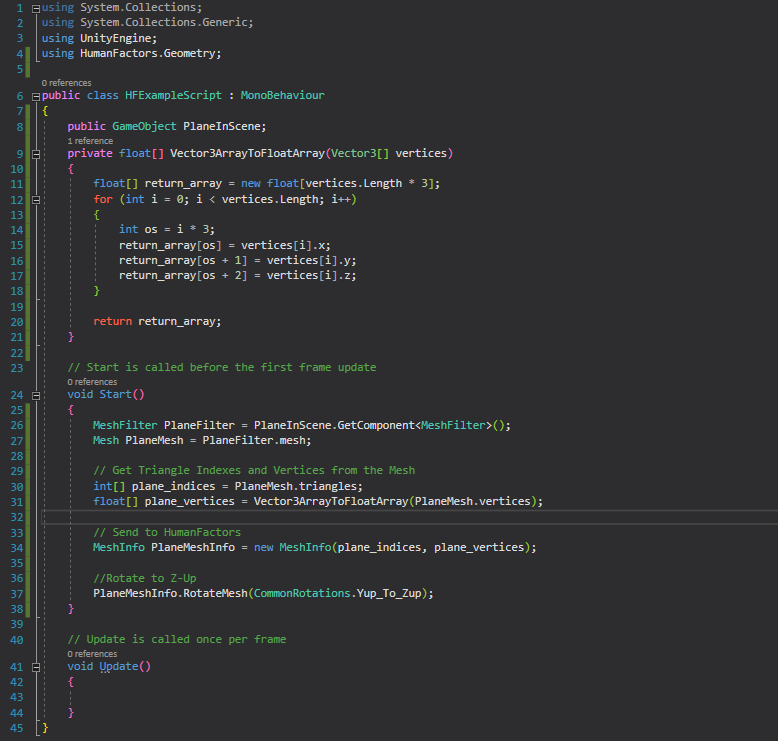Screen dimensions: 778x741
Task: Click 'vertices[i].z' on line 17
Action: tap(310, 275)
